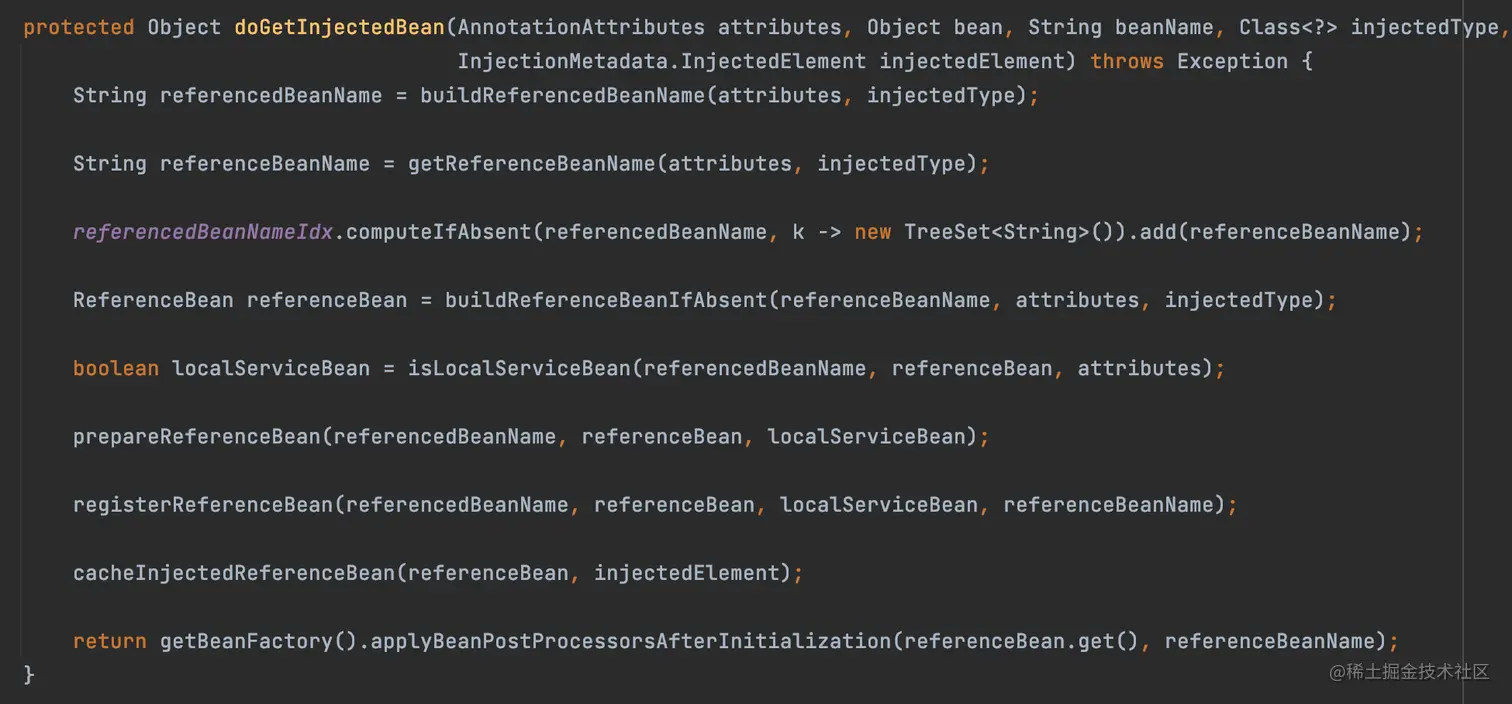Click the isLocalServiceBean method call
1512x704 pixels.
point(519,368)
